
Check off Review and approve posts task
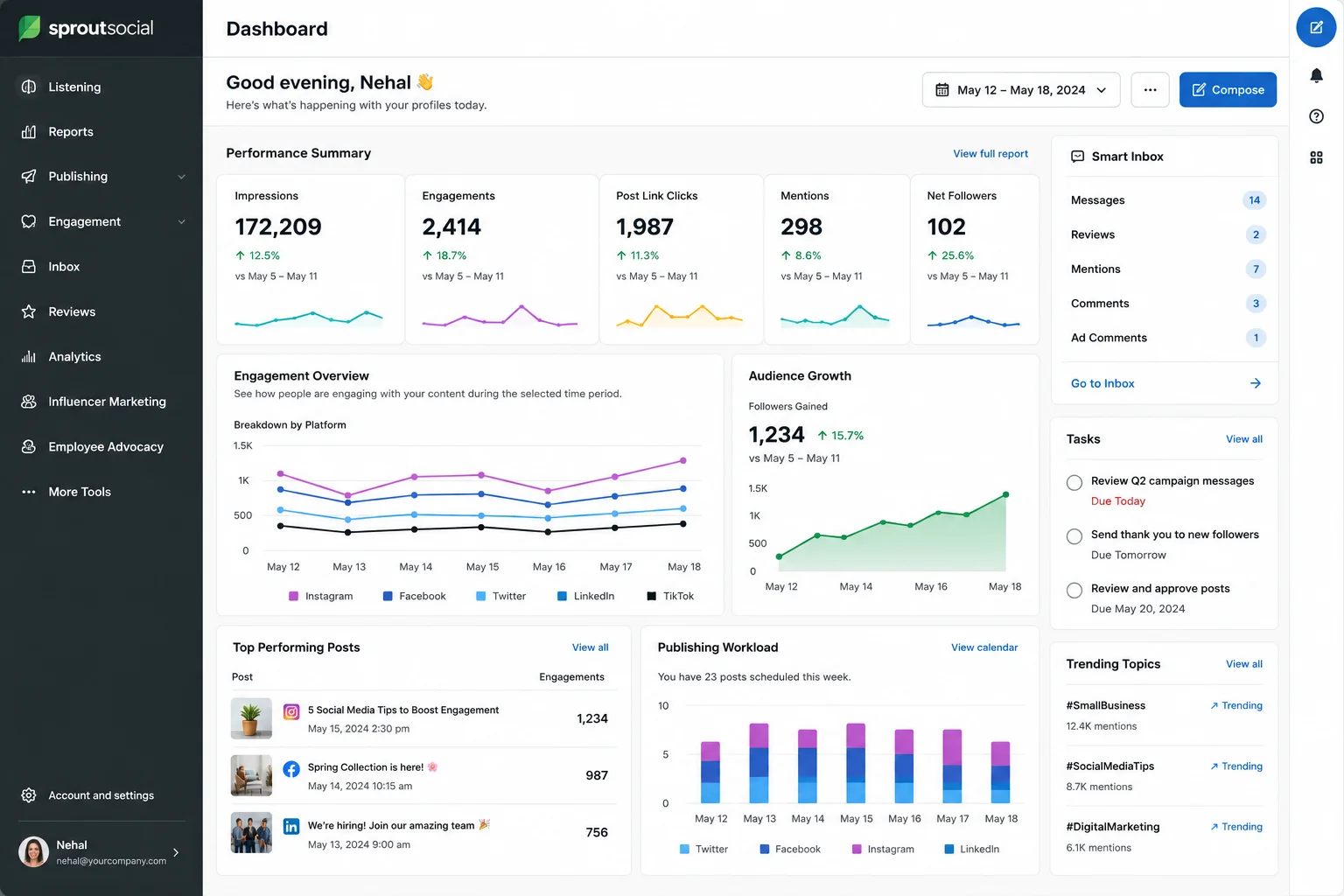(x=1074, y=591)
